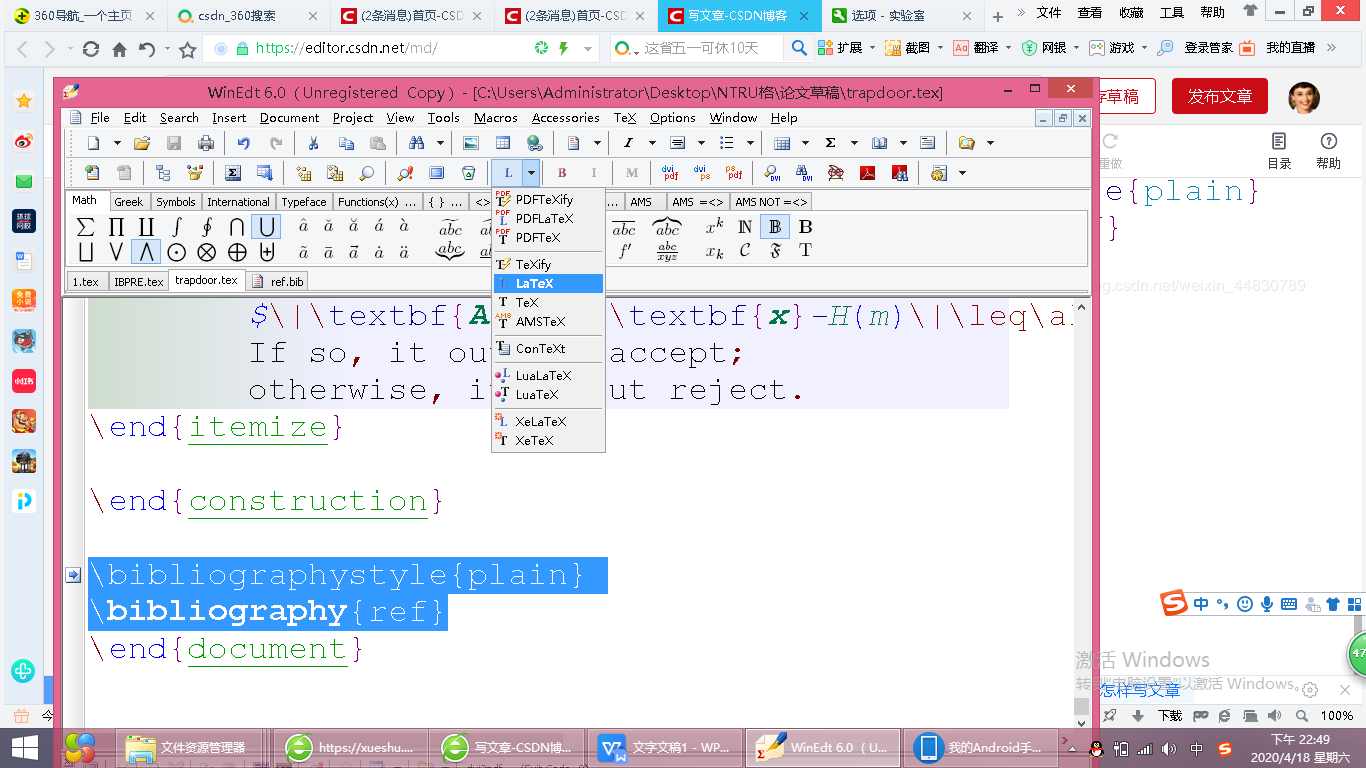The image size is (1366, 768).
Task: Copy selection using the toolbar copy icon
Action: (345, 143)
